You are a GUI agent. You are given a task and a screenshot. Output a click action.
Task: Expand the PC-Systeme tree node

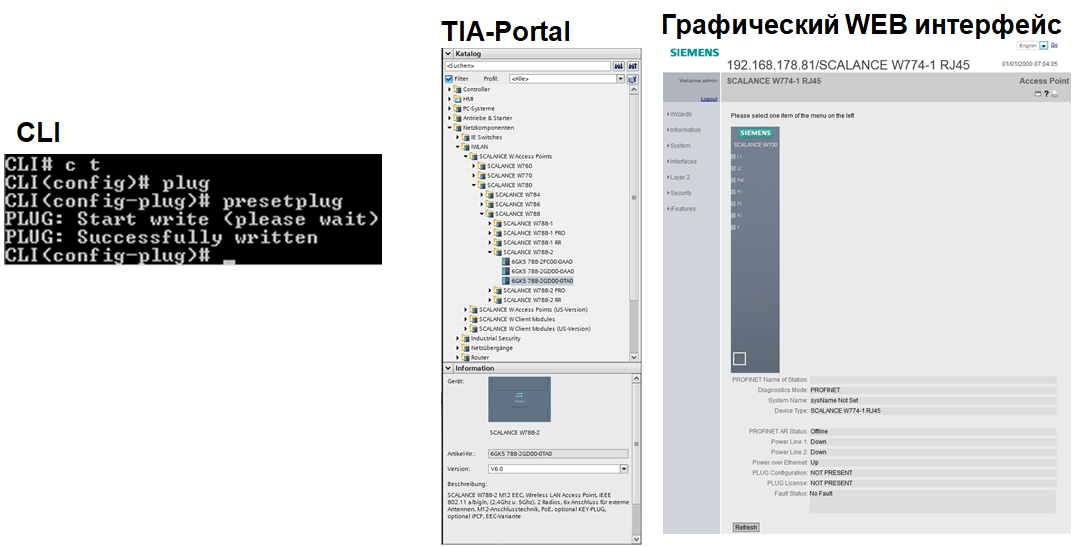(449, 109)
